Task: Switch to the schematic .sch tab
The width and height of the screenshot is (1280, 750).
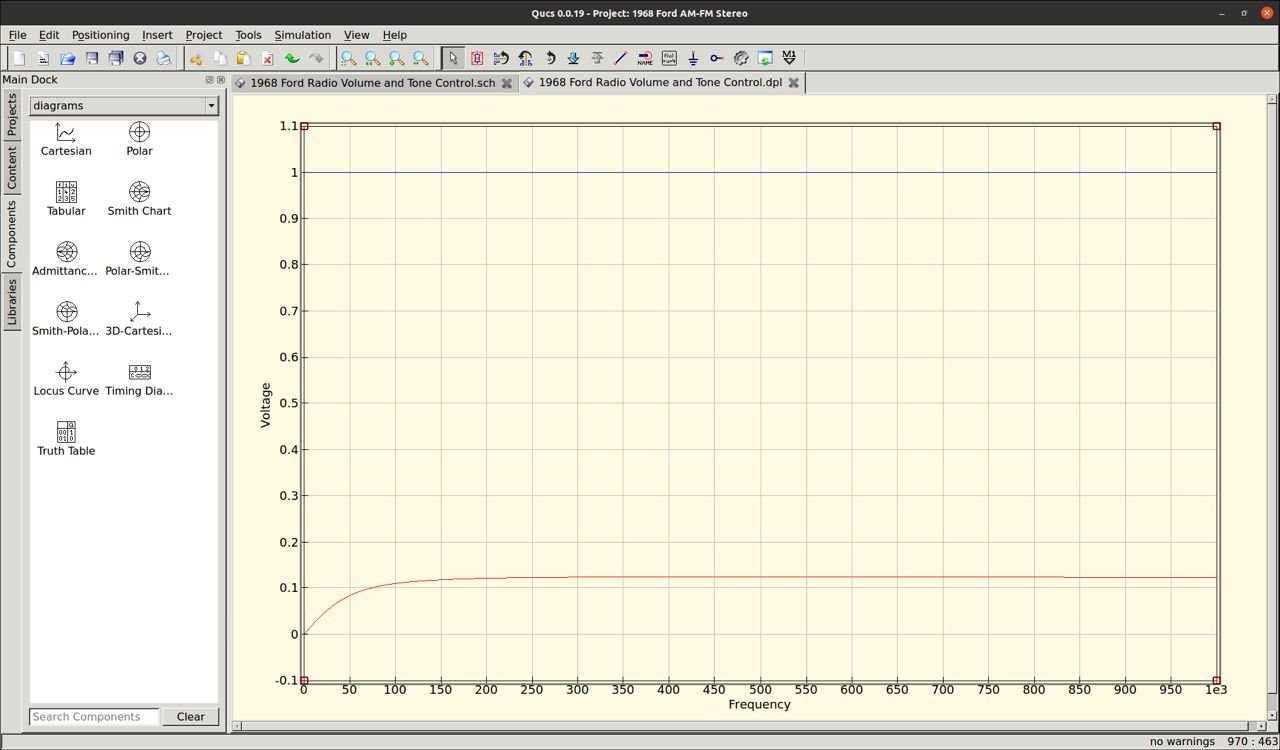Action: click(372, 83)
